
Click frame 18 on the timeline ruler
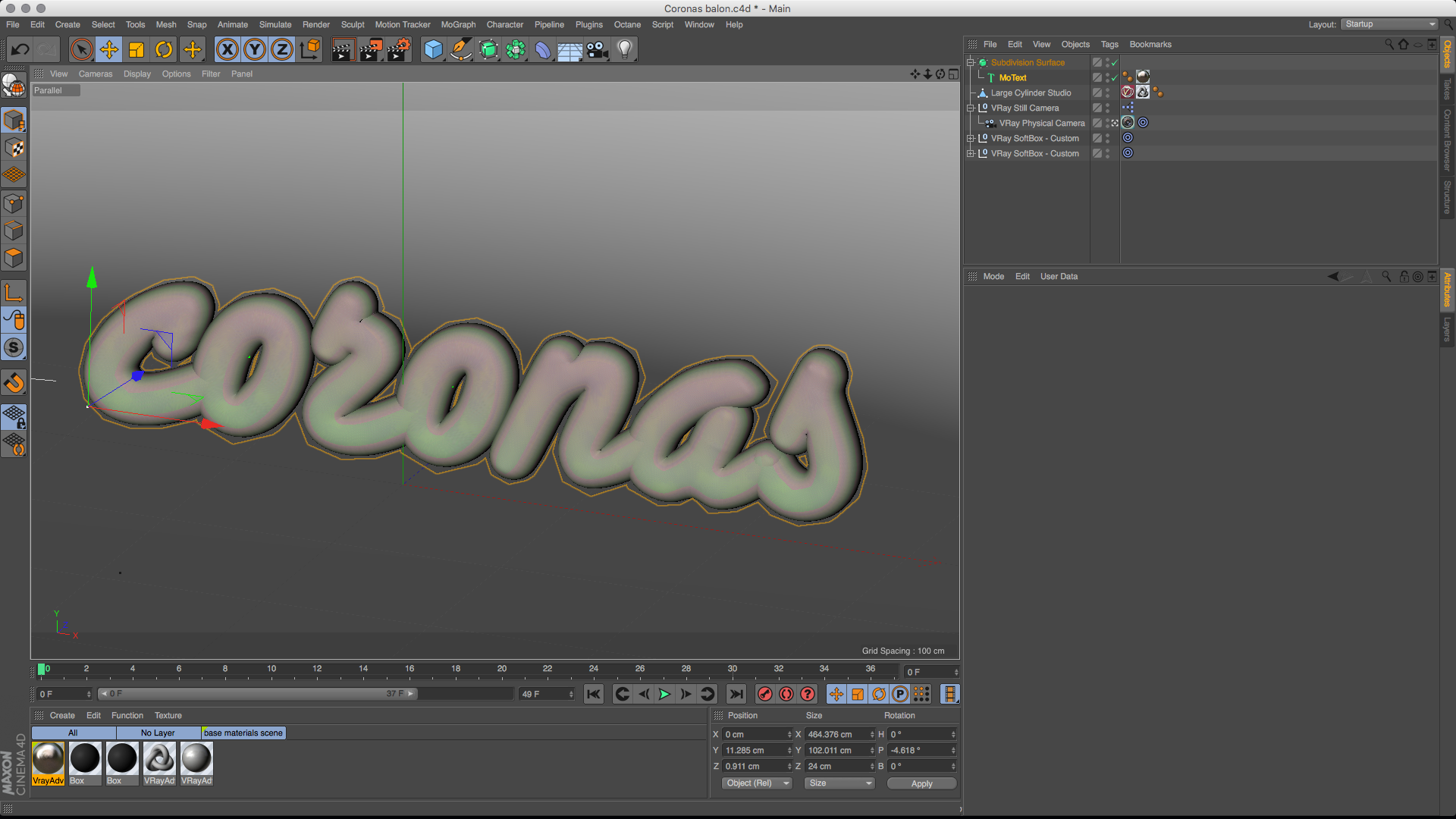coord(456,670)
